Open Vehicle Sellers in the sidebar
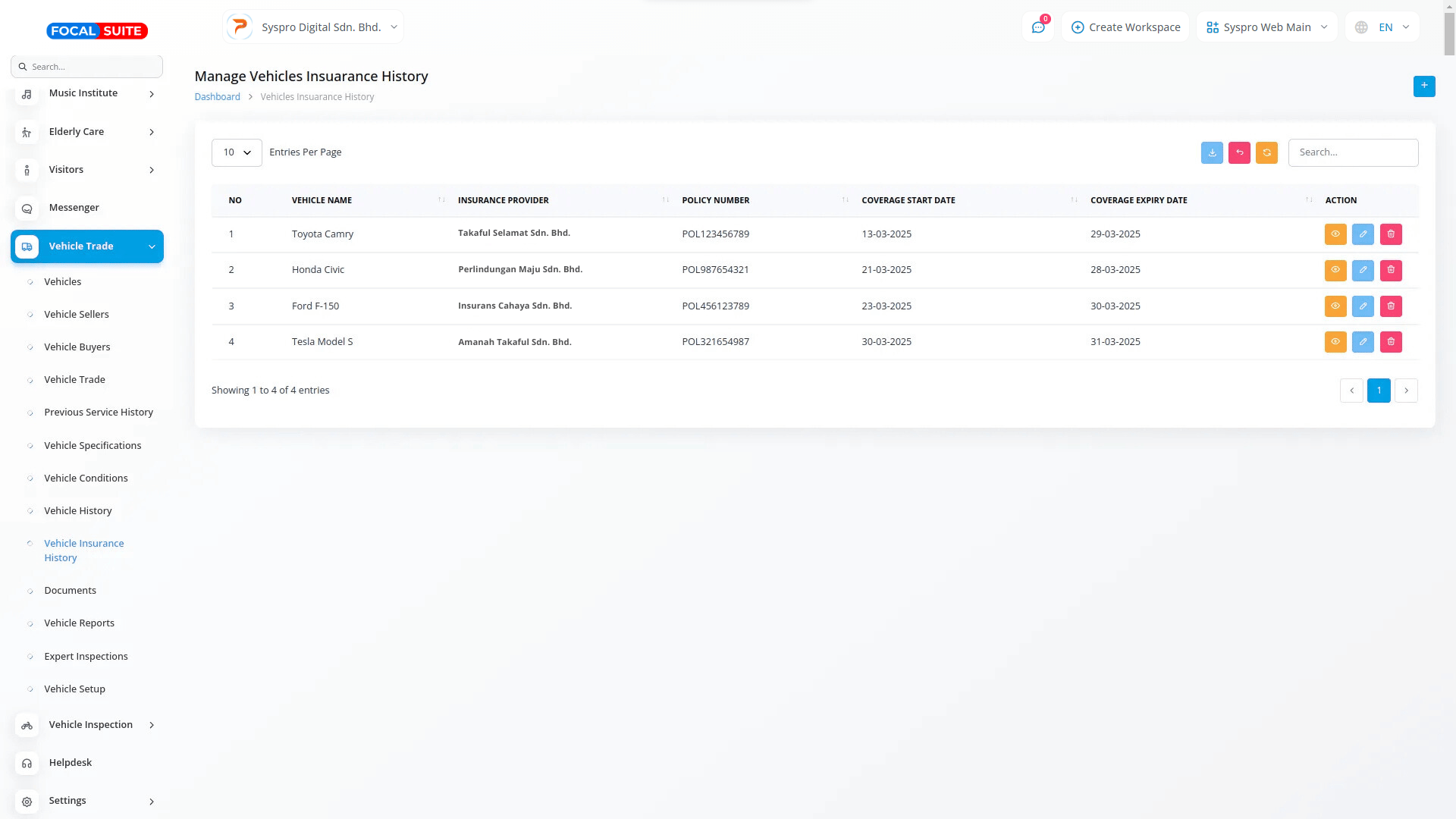1456x819 pixels. point(76,314)
